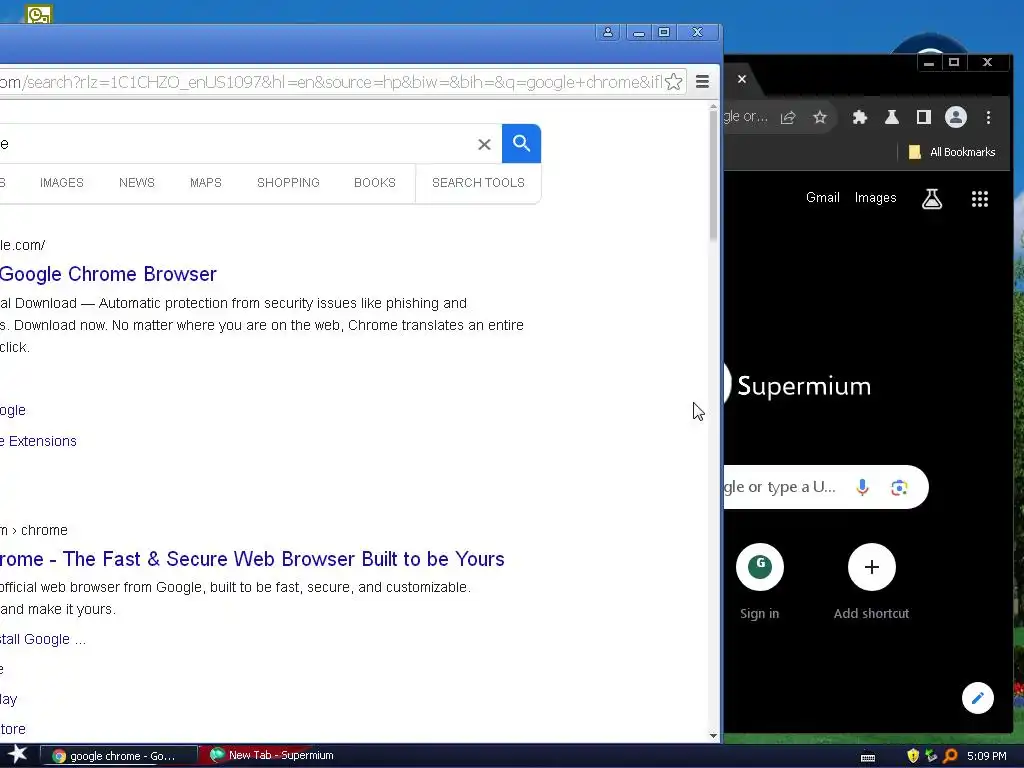Open the hamburger menu in the front browser
The image size is (1024, 768).
[x=703, y=82]
